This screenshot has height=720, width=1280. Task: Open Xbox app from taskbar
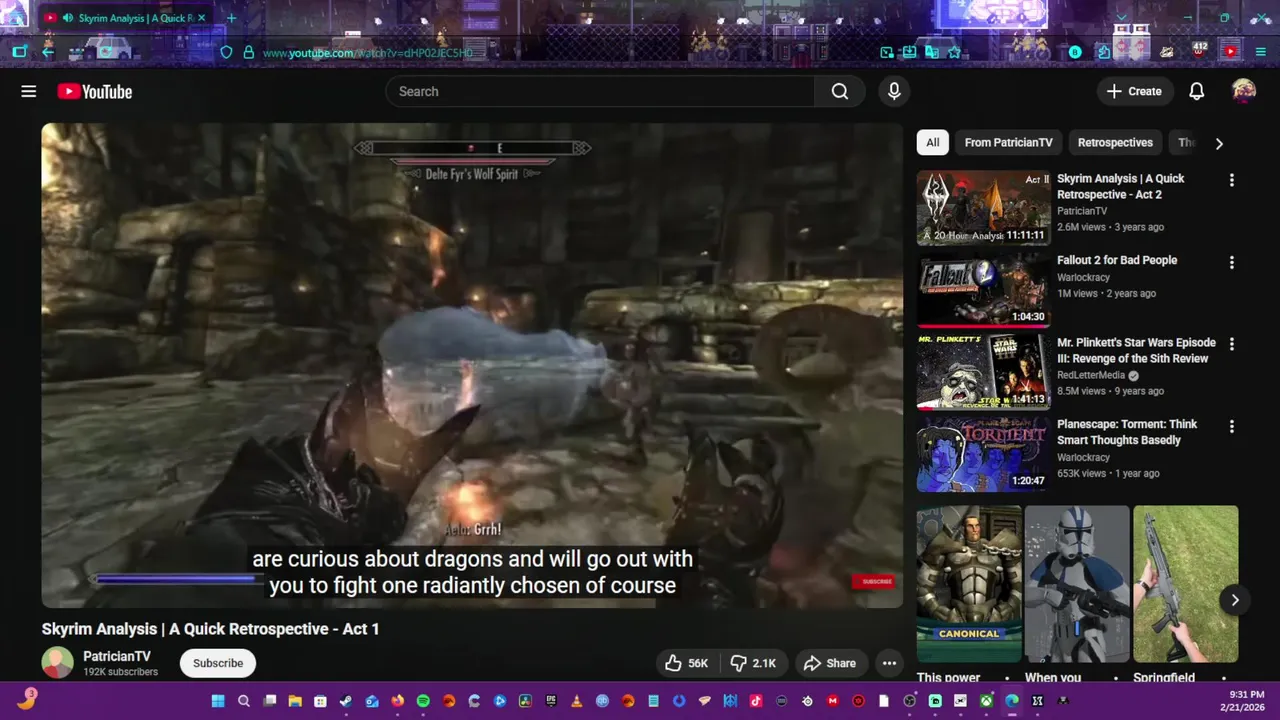tap(986, 701)
